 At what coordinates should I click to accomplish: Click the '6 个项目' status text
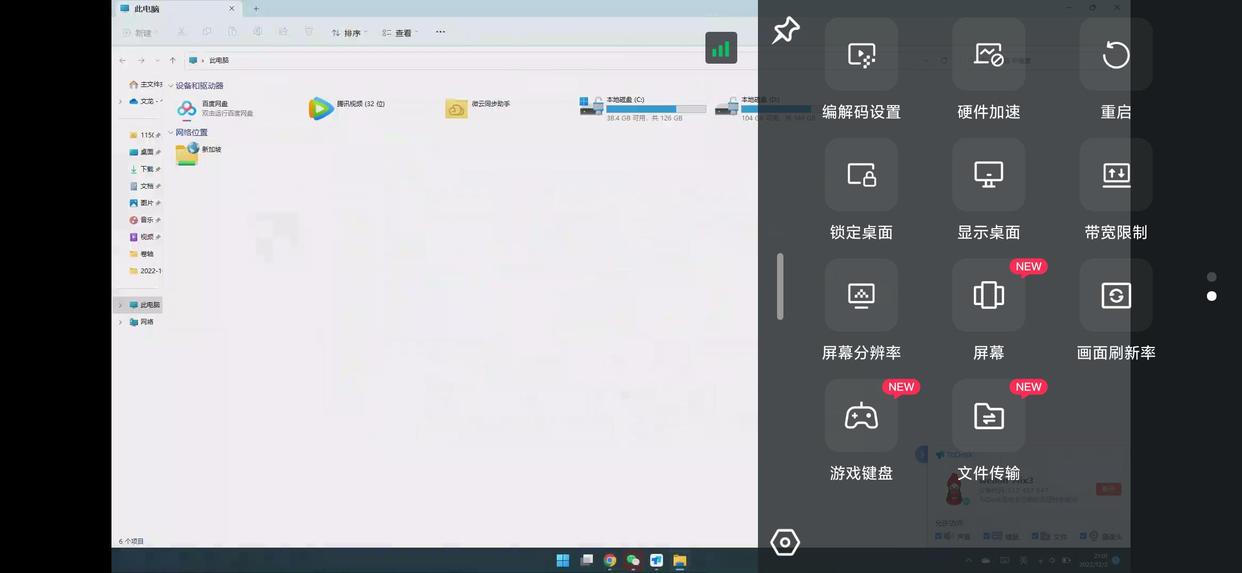coord(131,541)
